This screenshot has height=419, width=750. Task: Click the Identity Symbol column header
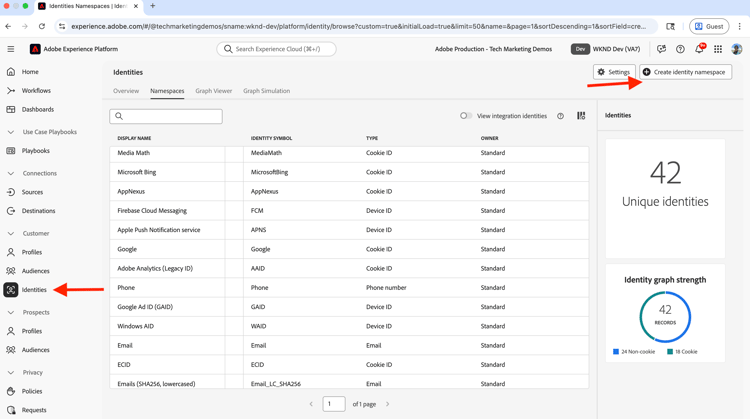point(271,138)
